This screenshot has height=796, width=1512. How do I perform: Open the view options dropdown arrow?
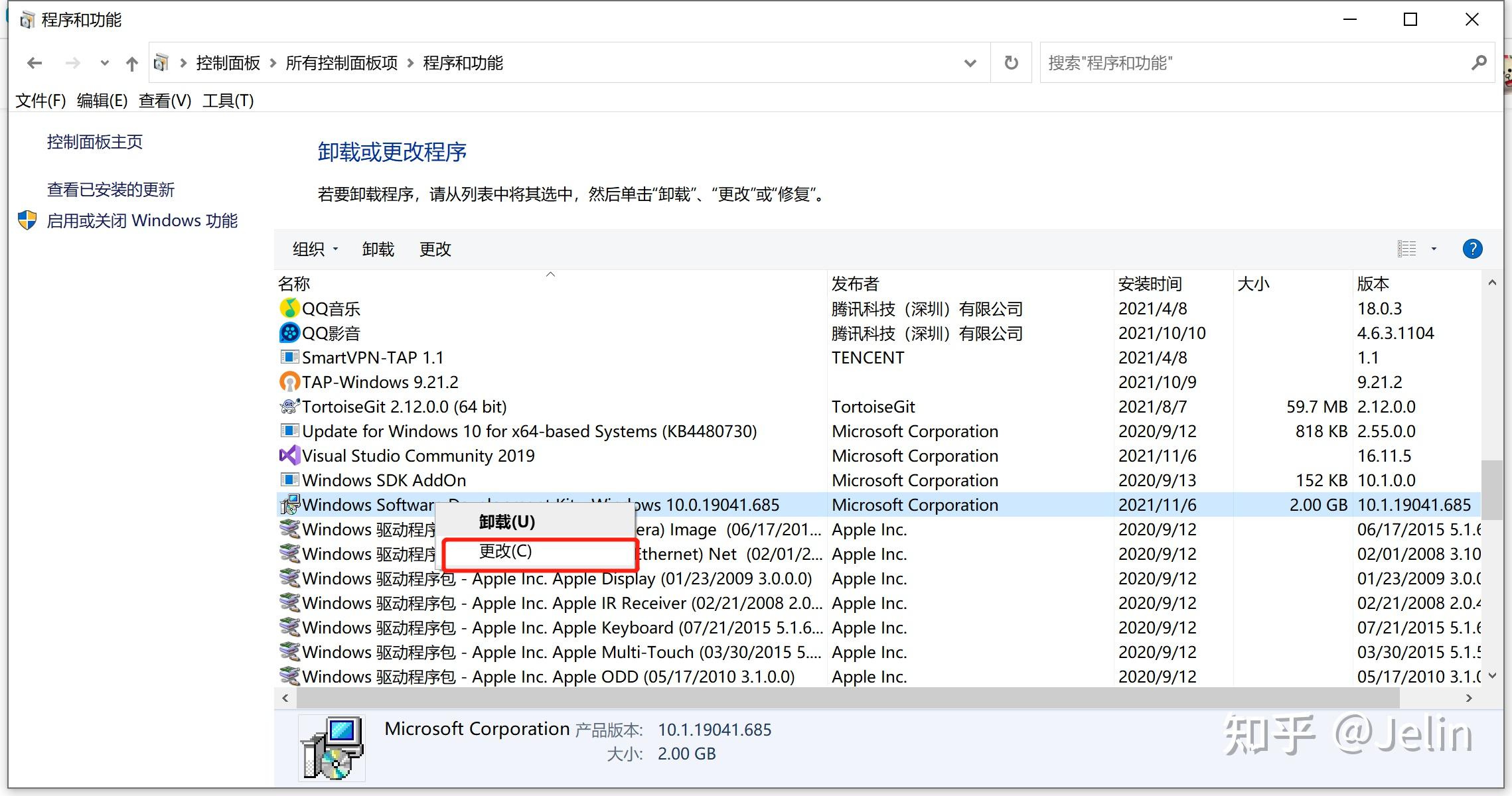(1434, 249)
